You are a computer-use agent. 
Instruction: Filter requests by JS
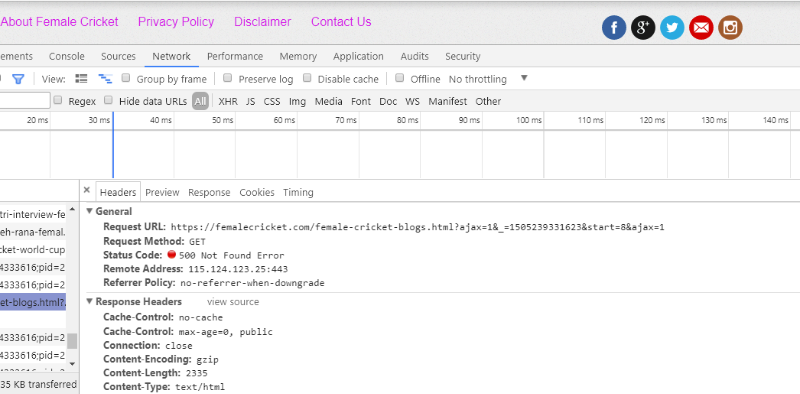click(x=251, y=101)
